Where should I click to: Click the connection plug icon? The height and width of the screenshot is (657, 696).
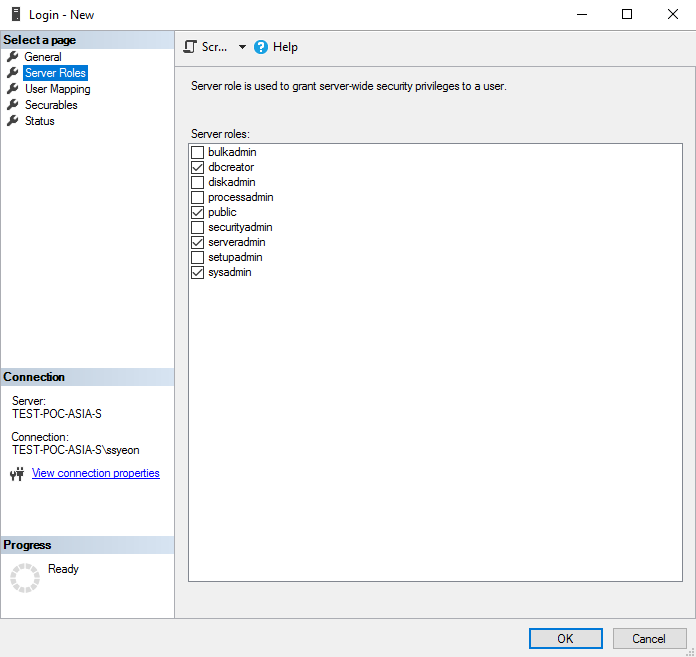(17, 474)
